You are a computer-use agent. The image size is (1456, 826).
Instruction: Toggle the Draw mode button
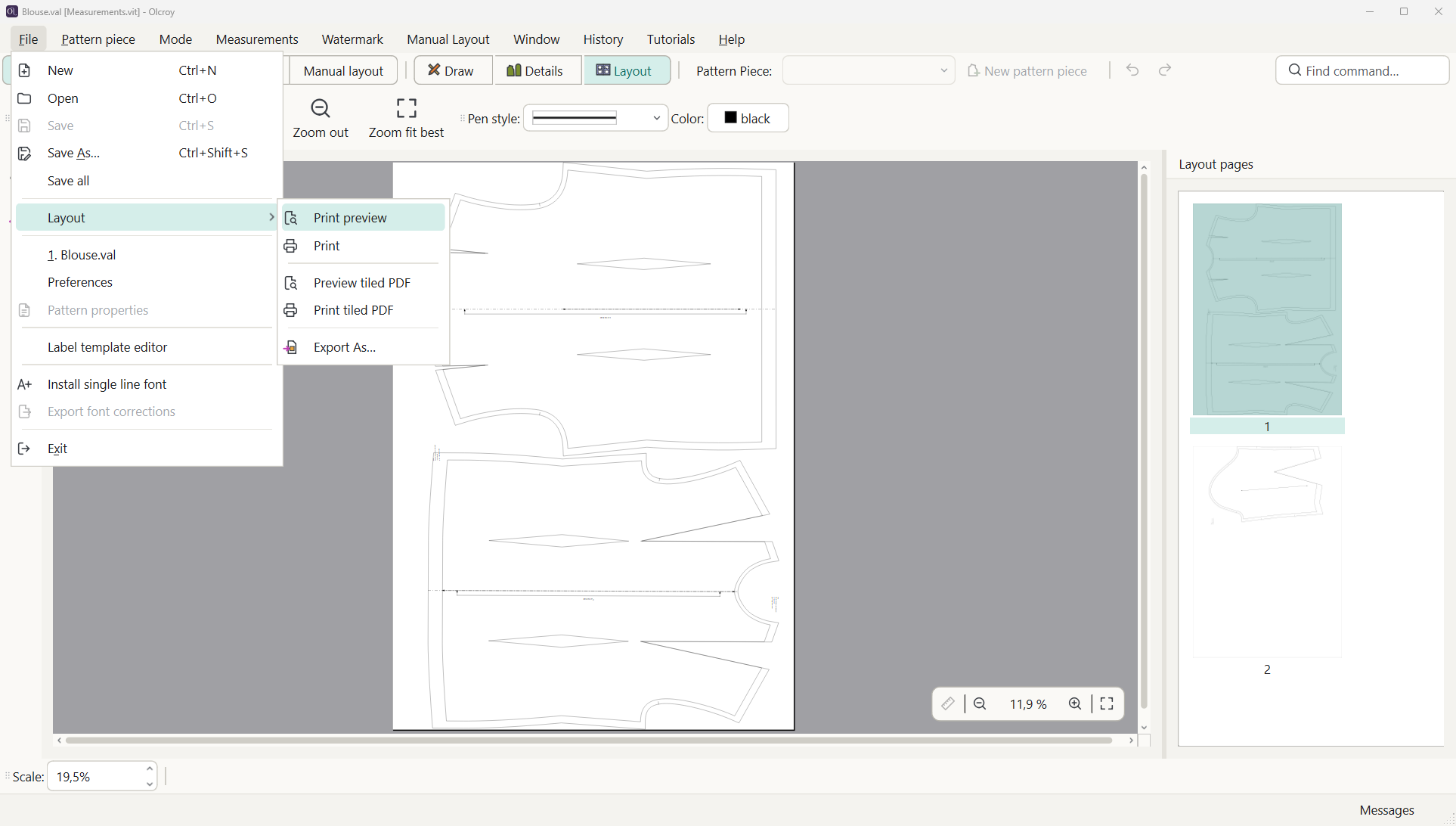(x=452, y=70)
